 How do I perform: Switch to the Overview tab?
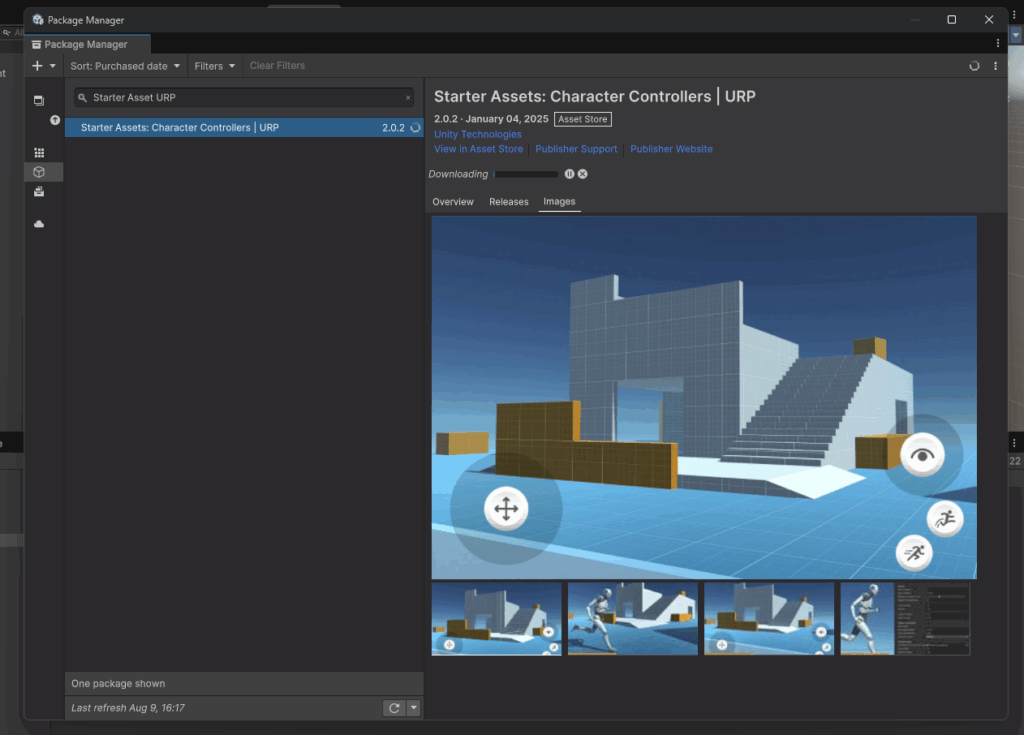click(x=453, y=202)
